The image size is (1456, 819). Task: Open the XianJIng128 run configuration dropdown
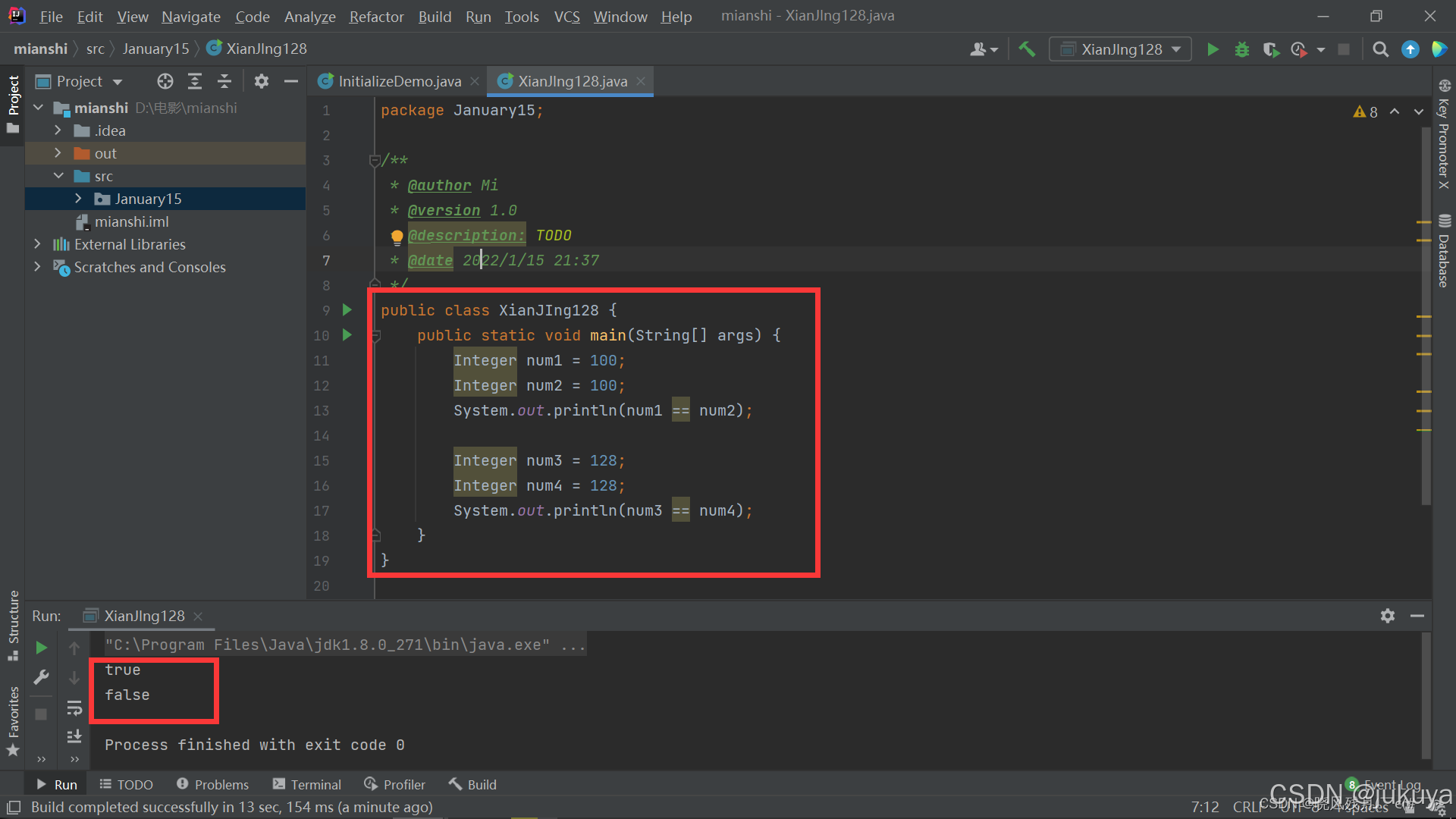1121,49
